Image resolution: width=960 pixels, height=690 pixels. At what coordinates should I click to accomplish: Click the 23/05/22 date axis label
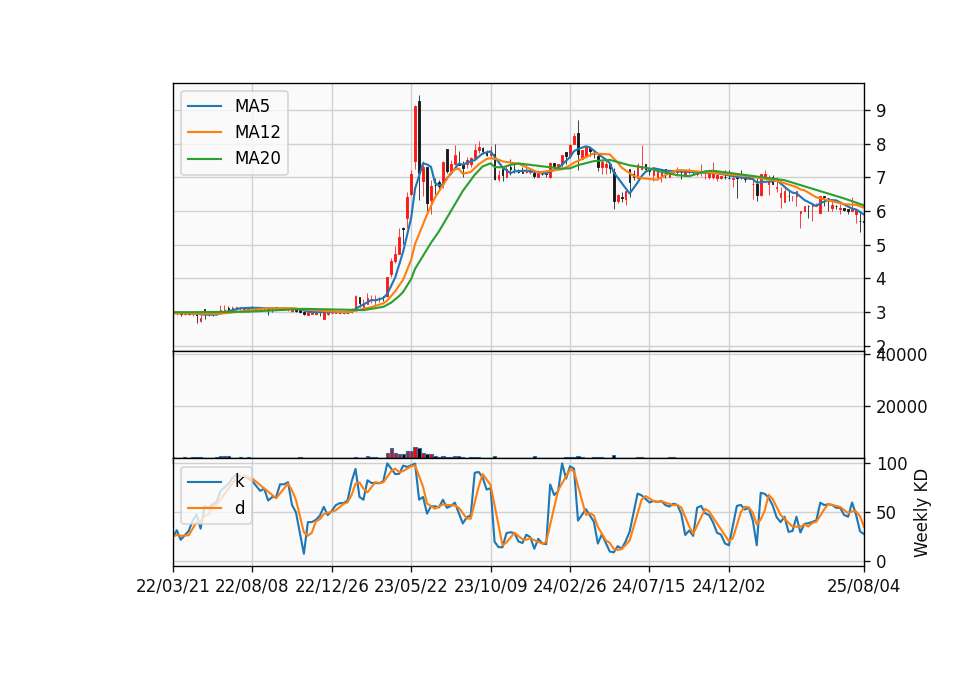coord(411,586)
